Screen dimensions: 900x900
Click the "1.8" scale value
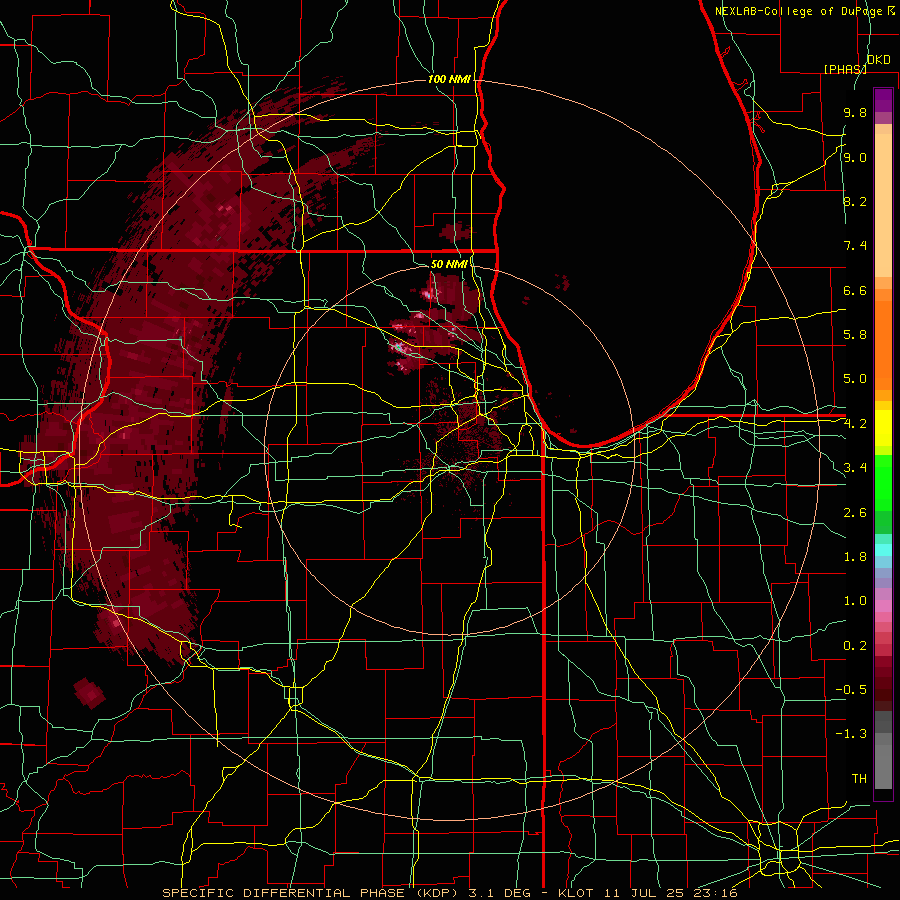(855, 557)
